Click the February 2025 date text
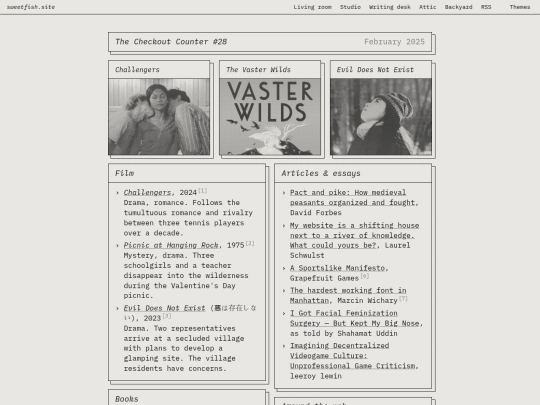 click(394, 42)
